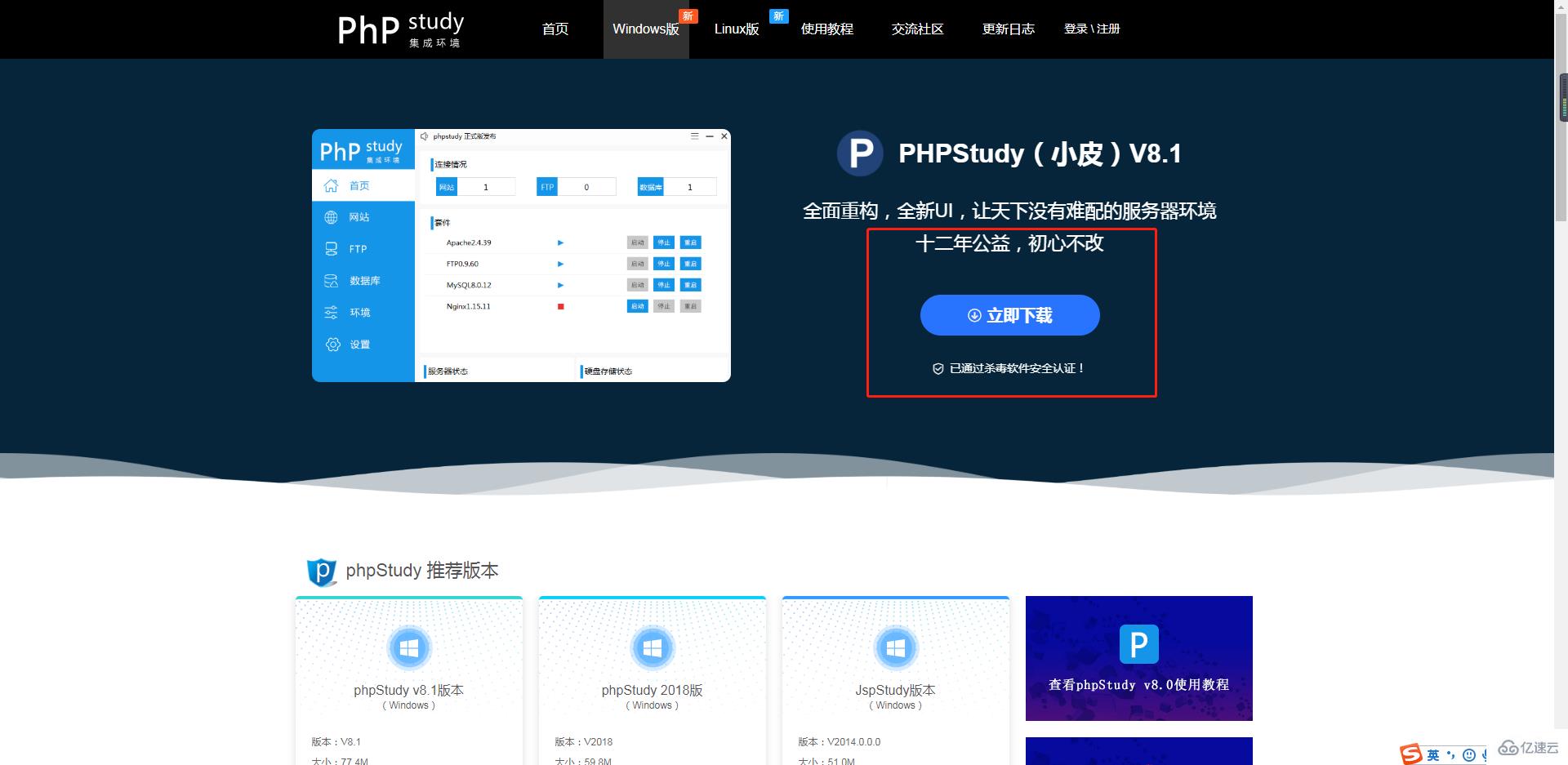Click the home icon beside 首页 in preview

(x=331, y=185)
